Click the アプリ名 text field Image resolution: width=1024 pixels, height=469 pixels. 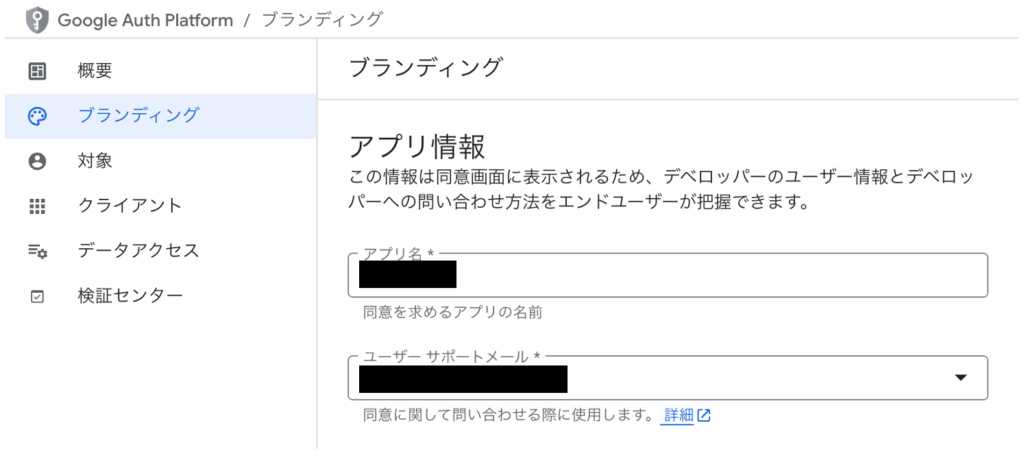tap(667, 275)
